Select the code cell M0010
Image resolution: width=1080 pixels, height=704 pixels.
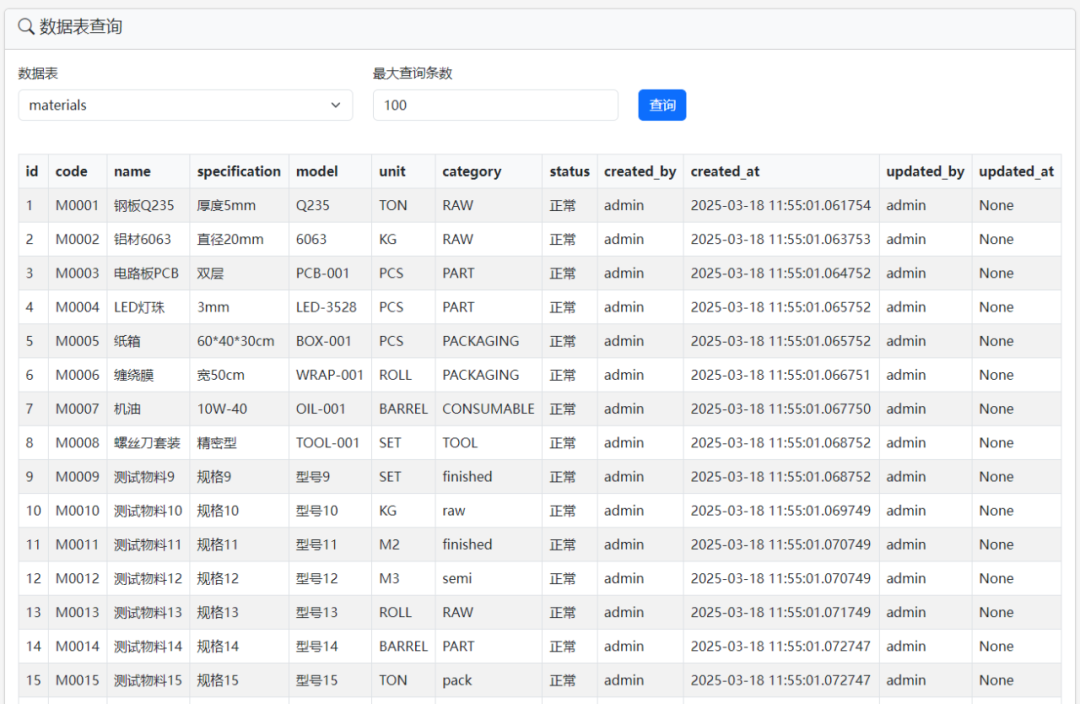[x=77, y=510]
